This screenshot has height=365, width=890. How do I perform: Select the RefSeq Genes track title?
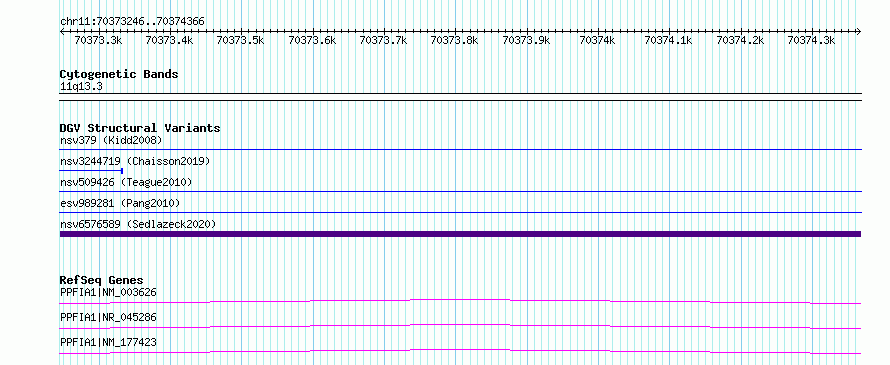(x=101, y=280)
